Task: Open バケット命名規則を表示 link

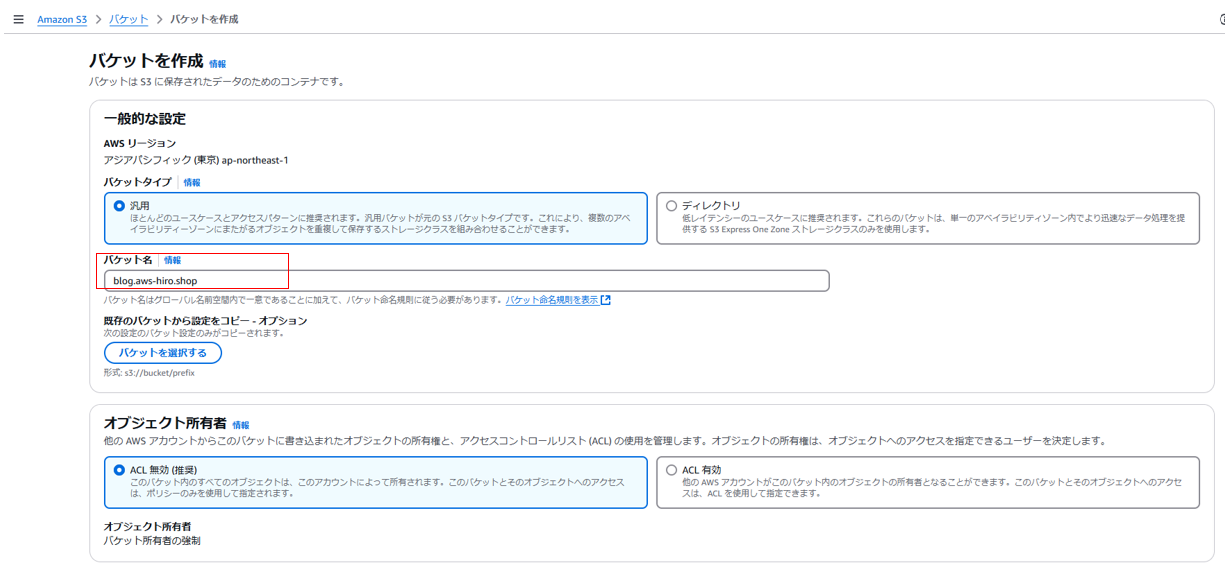Action: click(x=552, y=300)
